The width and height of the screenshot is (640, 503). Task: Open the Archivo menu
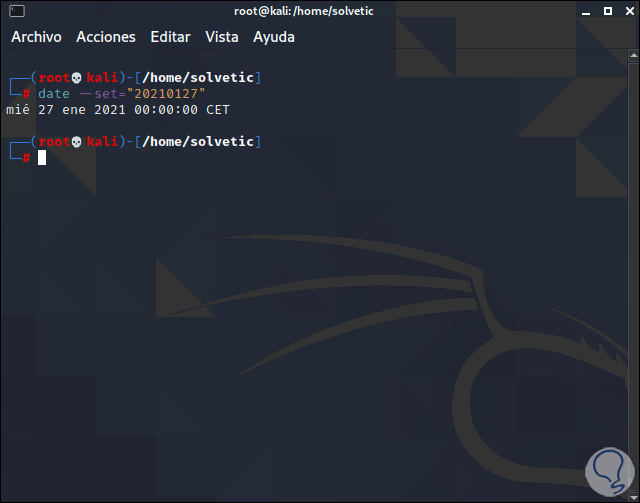point(36,37)
